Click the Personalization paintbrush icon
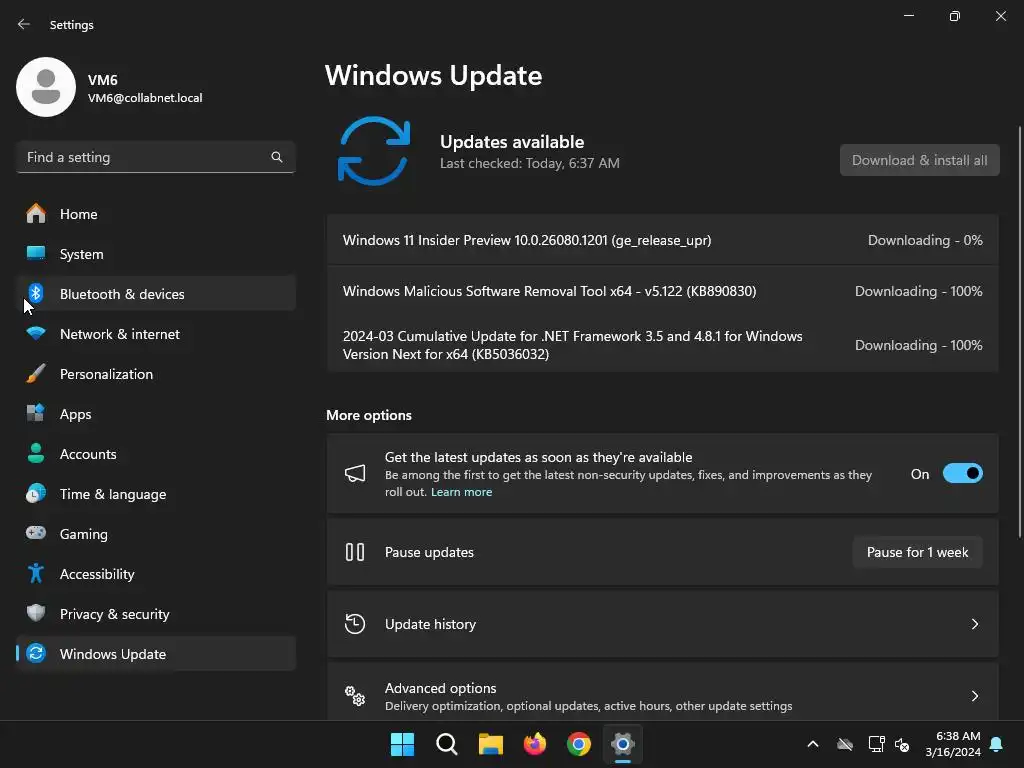1024x768 pixels. click(x=36, y=374)
